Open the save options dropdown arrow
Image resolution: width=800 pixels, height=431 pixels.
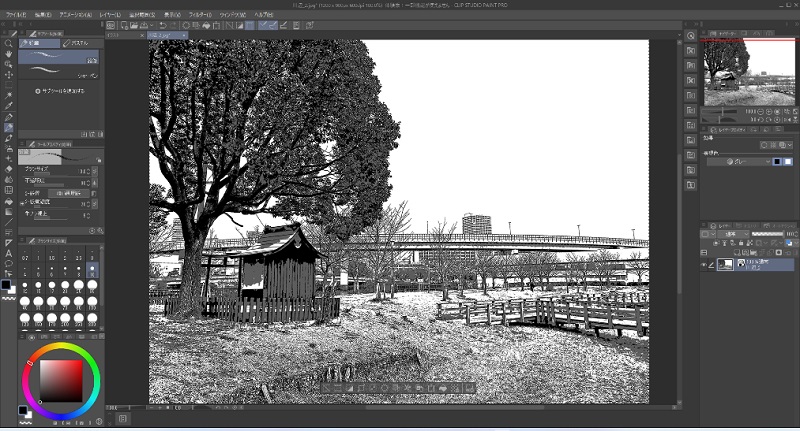tap(152, 25)
